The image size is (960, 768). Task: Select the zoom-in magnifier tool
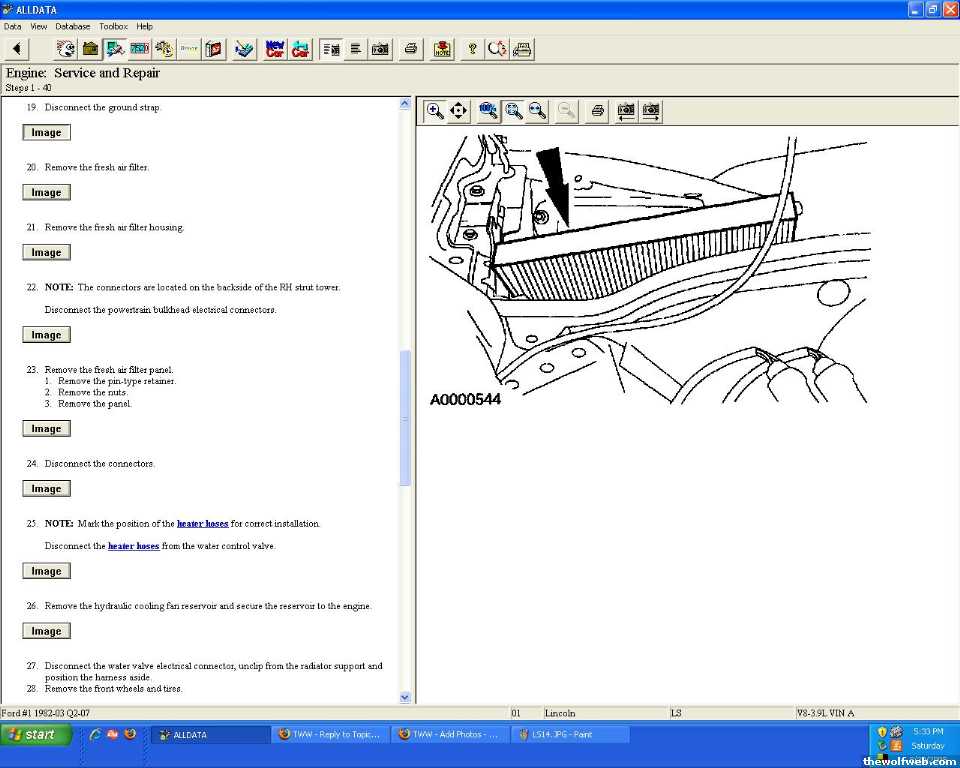click(435, 111)
